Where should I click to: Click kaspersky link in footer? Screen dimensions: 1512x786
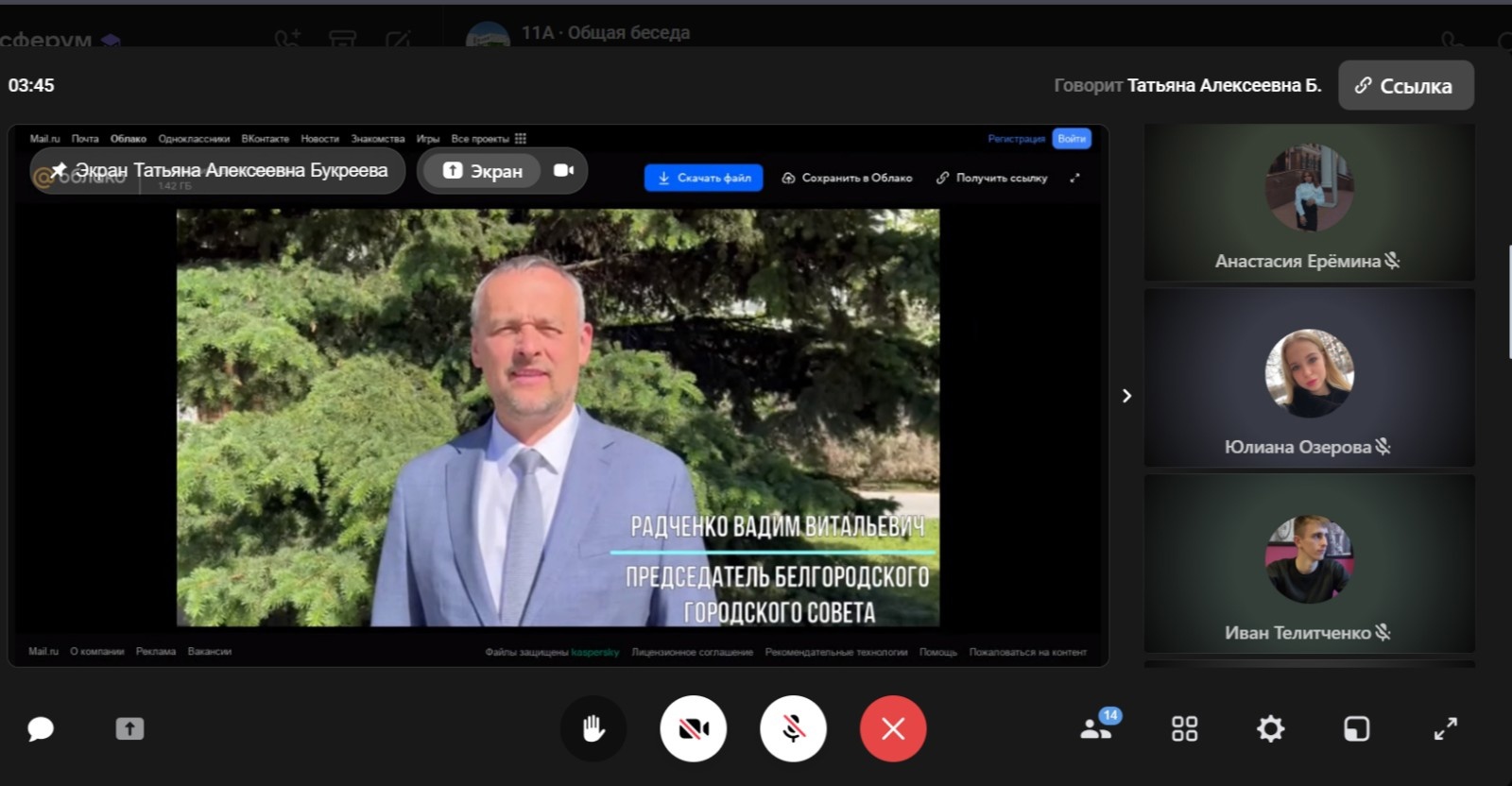[595, 652]
